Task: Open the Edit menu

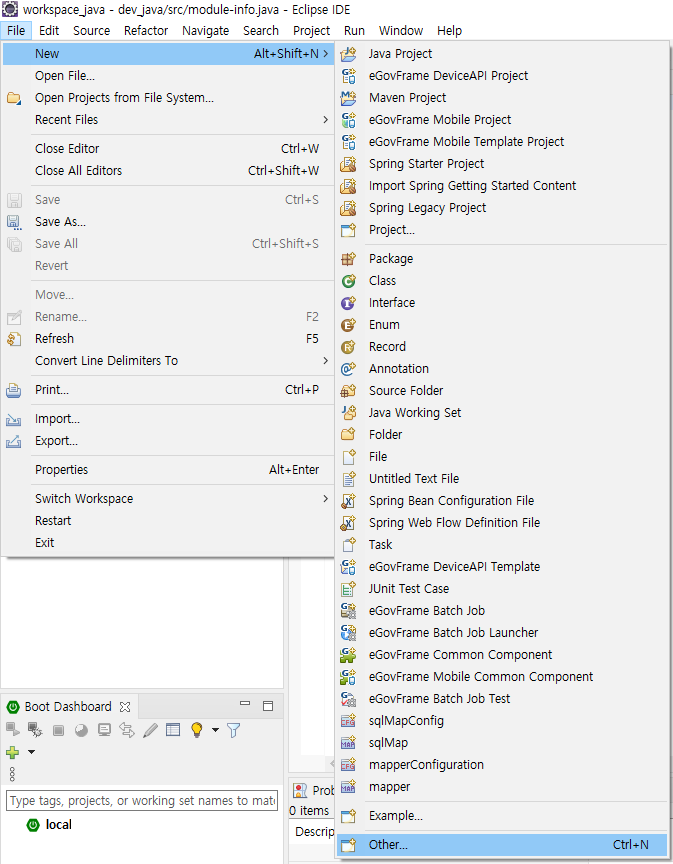Action: click(x=49, y=31)
